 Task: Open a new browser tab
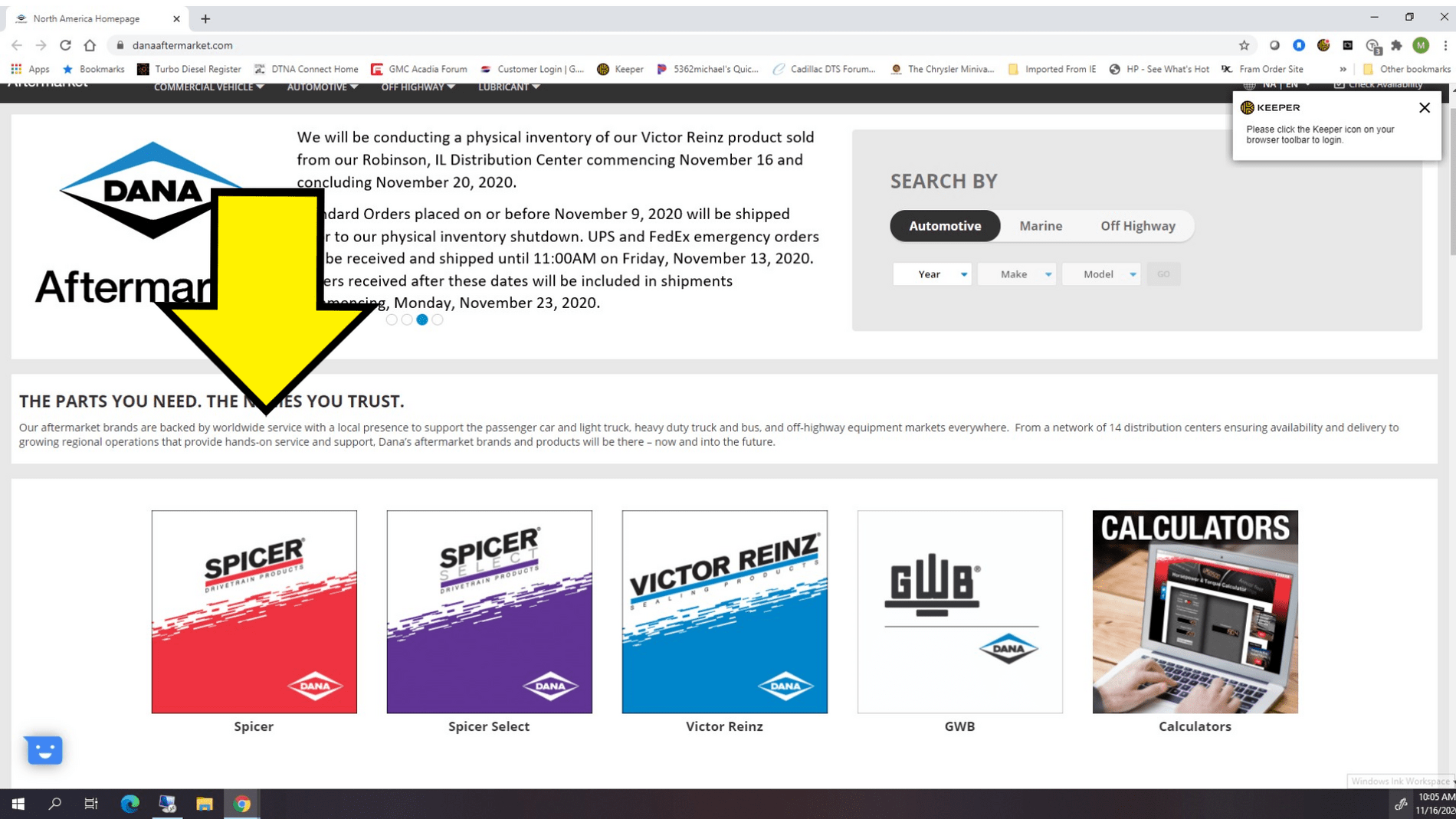point(205,18)
